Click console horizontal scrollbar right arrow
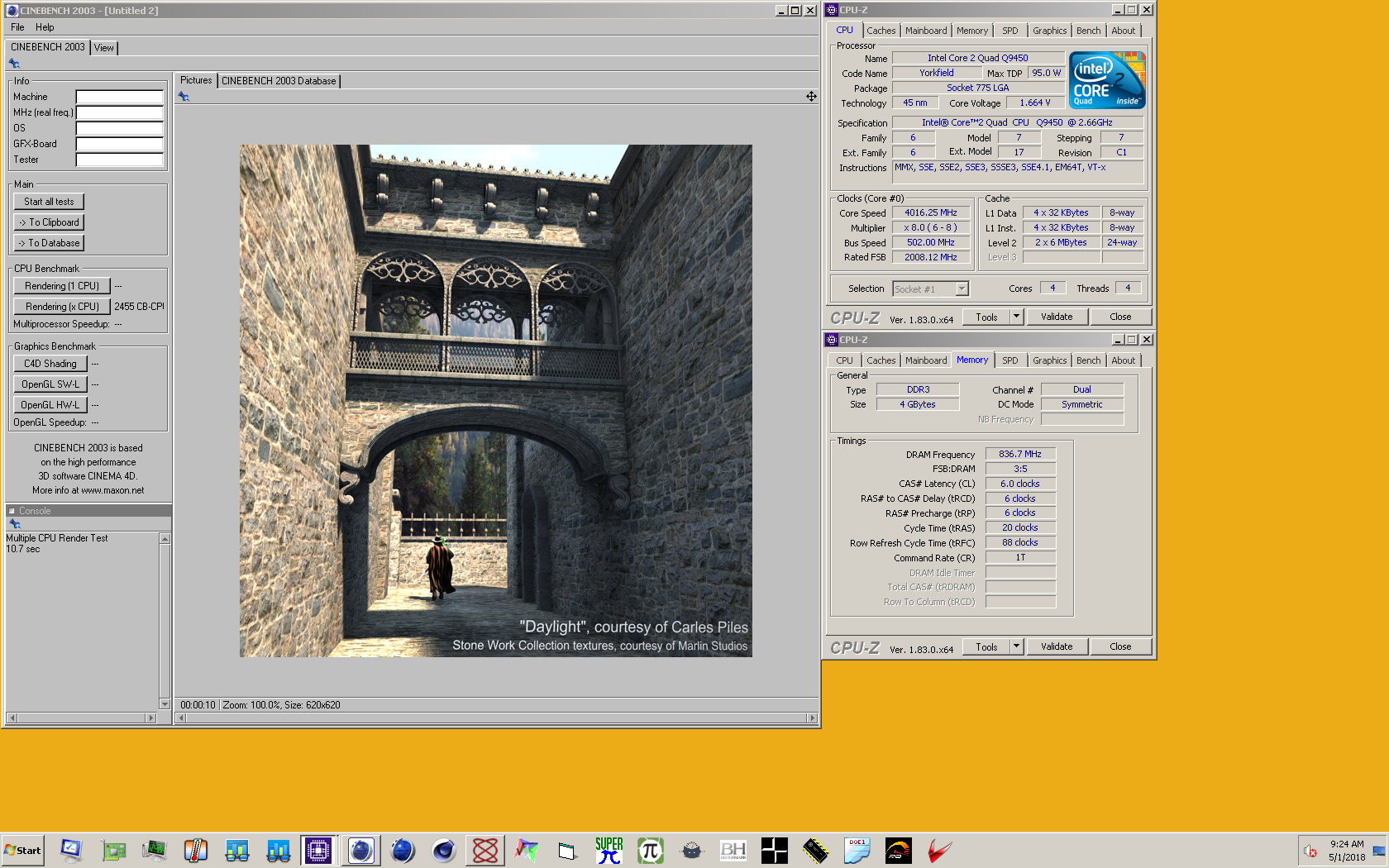The height and width of the screenshot is (868, 1389). click(x=150, y=718)
